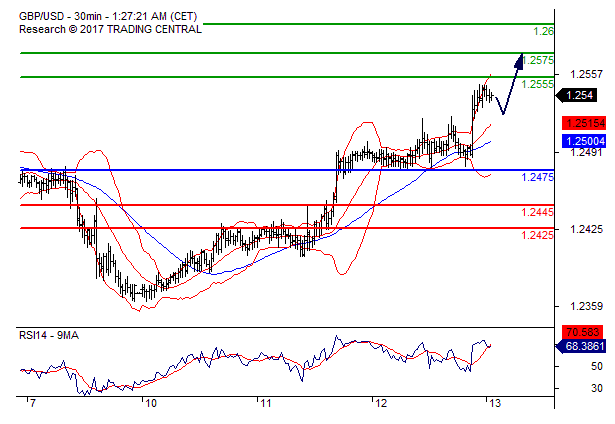Click the 1.2557 price axis label

(586, 74)
